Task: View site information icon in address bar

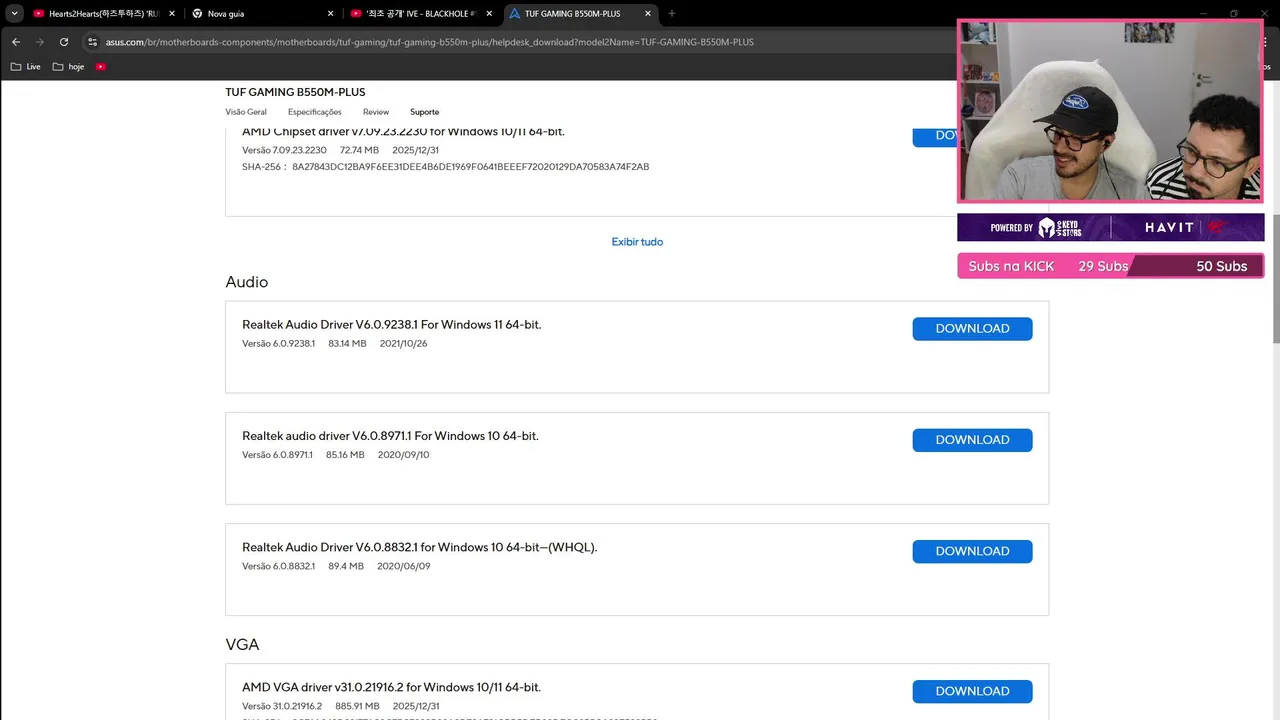Action: 92,42
